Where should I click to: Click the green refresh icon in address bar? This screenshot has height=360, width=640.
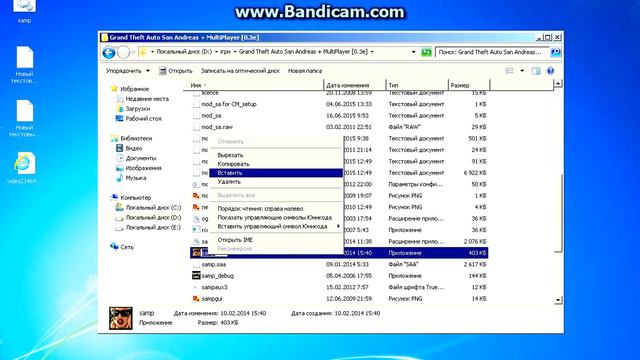point(426,52)
